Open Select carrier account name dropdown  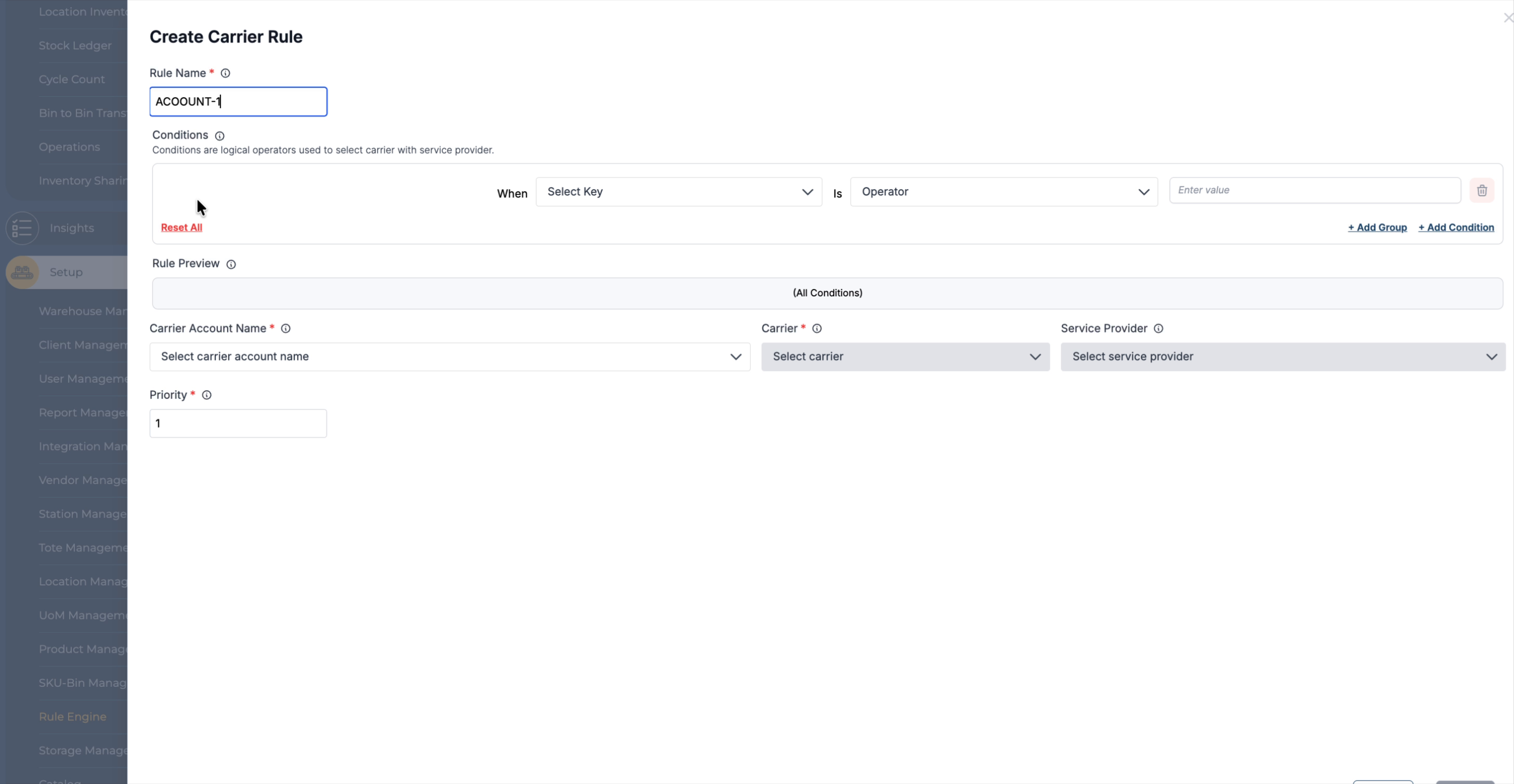point(450,357)
